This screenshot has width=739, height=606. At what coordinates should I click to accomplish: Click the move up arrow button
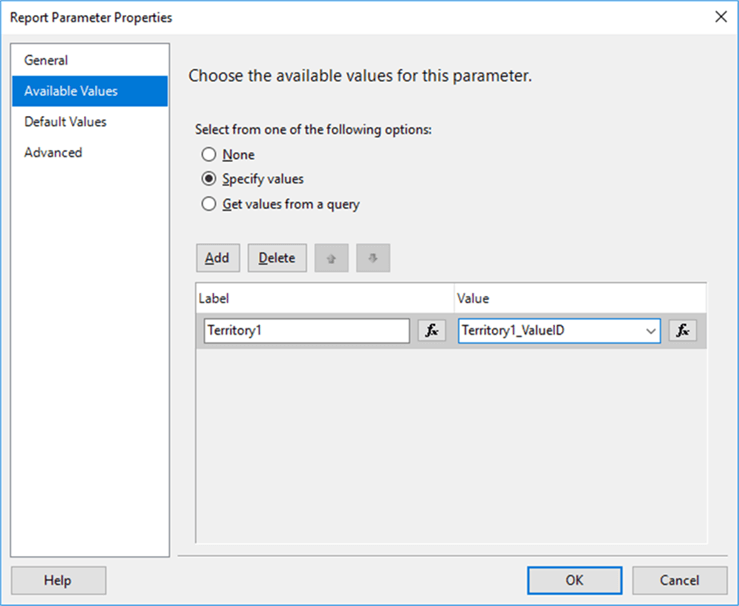[331, 258]
